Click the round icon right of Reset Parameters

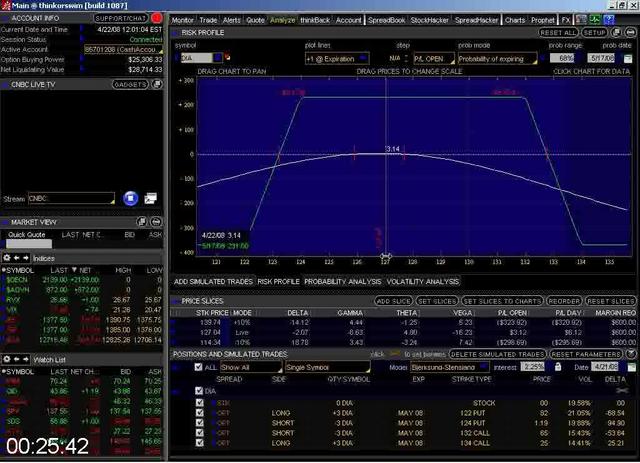click(631, 354)
